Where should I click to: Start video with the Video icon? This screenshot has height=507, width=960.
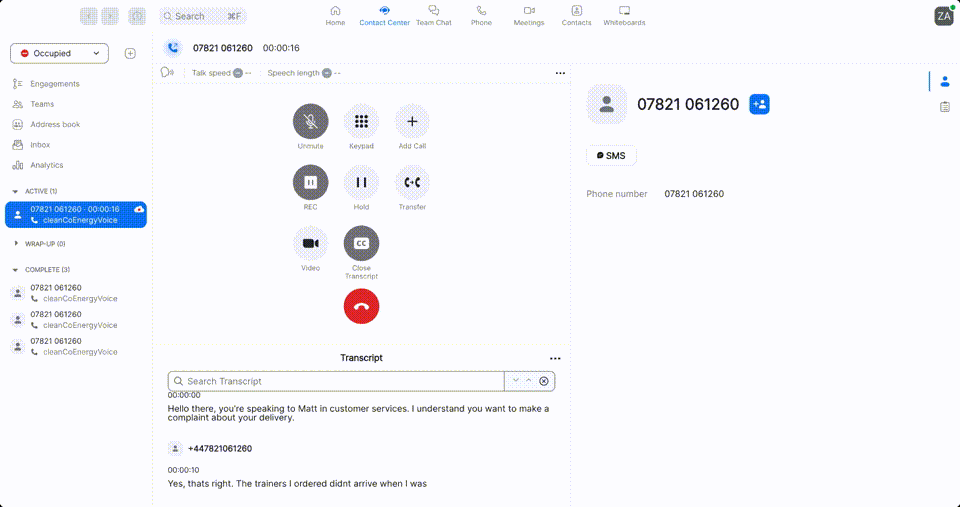pyautogui.click(x=310, y=244)
